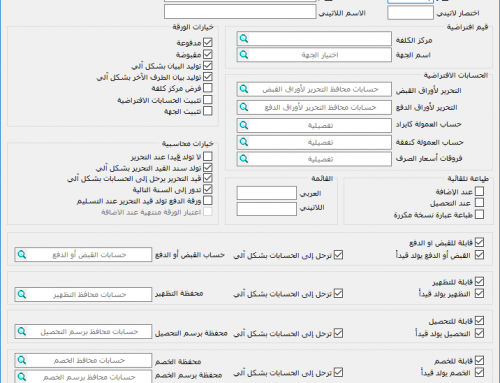Enable auto print عند الاضافة

[x=479, y=191]
